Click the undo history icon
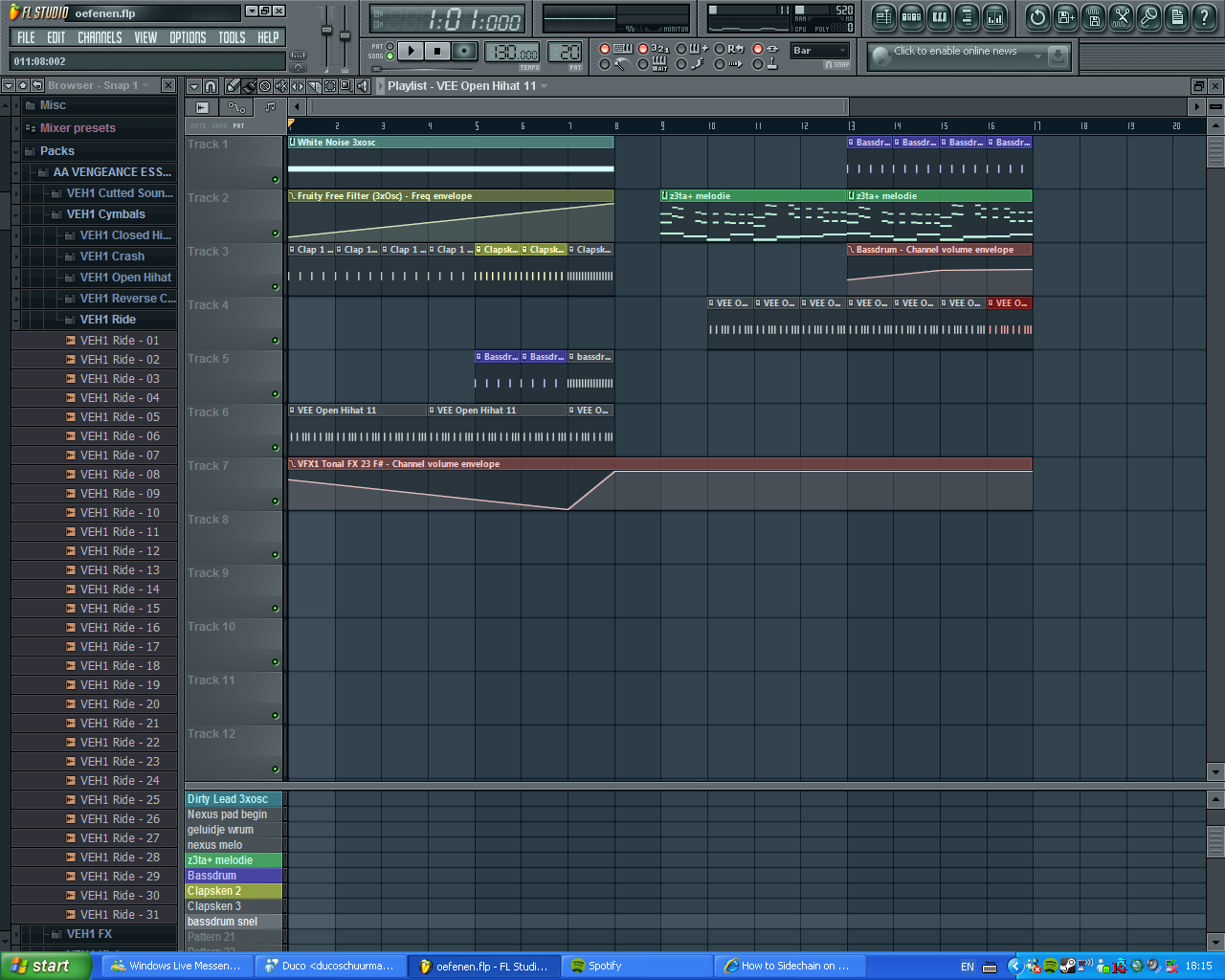 pos(1037,16)
